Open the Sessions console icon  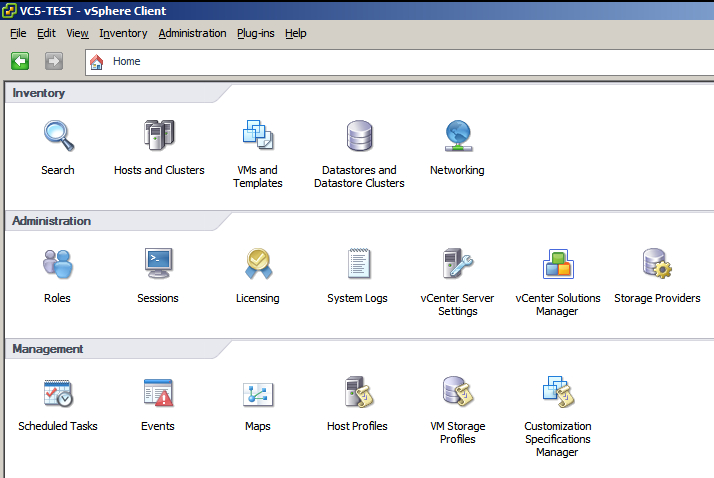[x=158, y=263]
